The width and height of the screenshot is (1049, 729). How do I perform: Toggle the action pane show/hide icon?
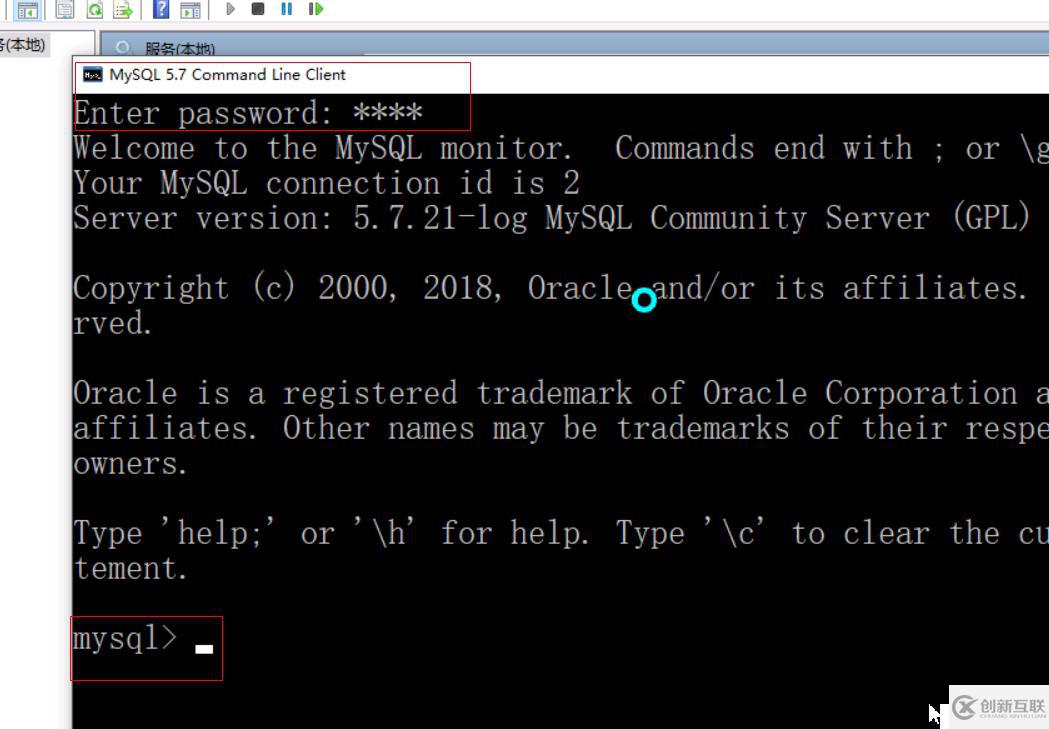190,10
